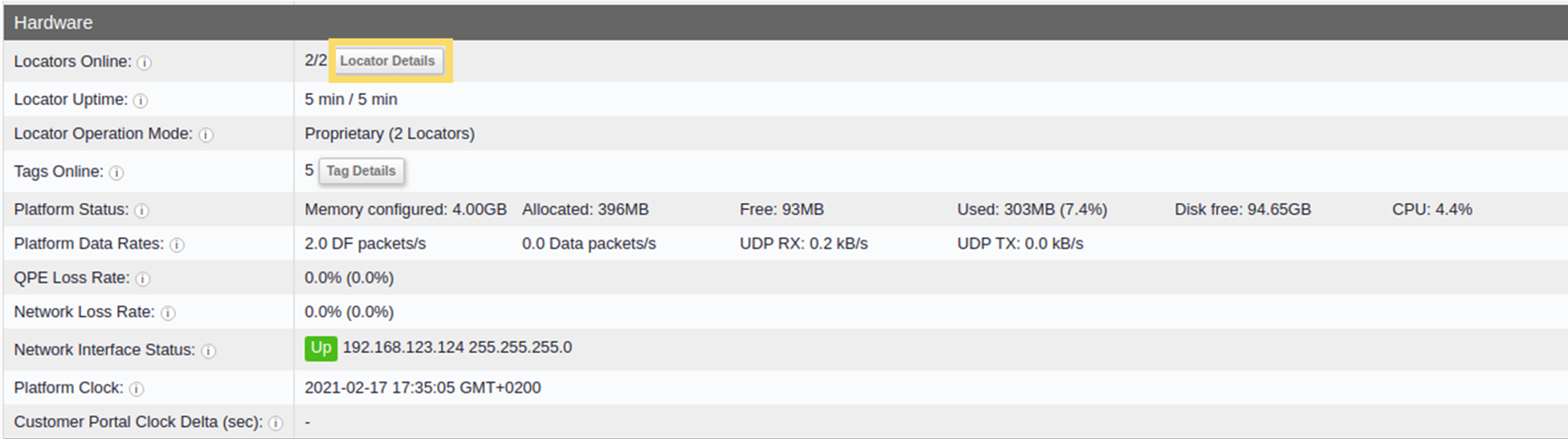The height and width of the screenshot is (439, 1568).
Task: Select the Hardware section header
Action: pos(784,23)
